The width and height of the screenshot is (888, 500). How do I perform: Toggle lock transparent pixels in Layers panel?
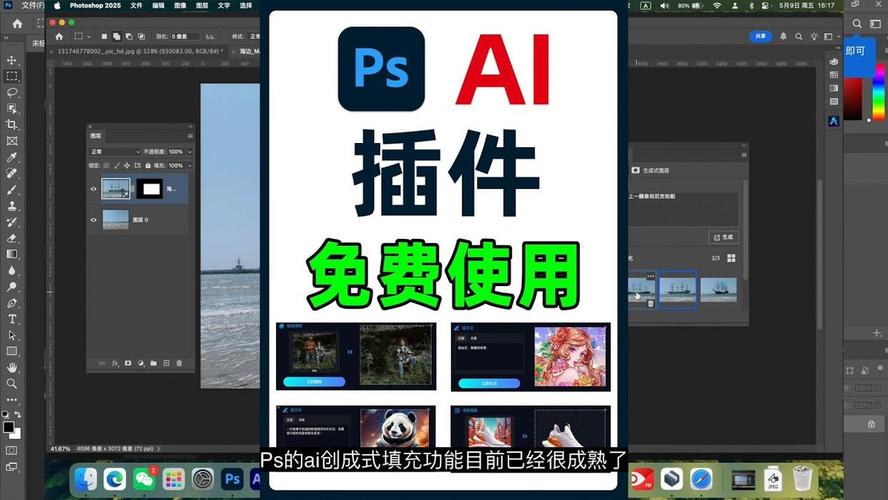(x=106, y=165)
